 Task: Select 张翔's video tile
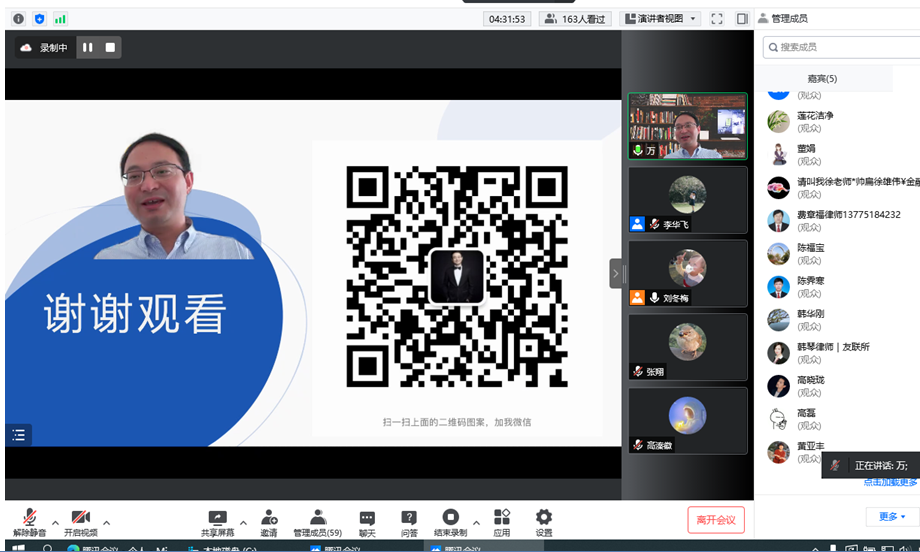(x=688, y=347)
